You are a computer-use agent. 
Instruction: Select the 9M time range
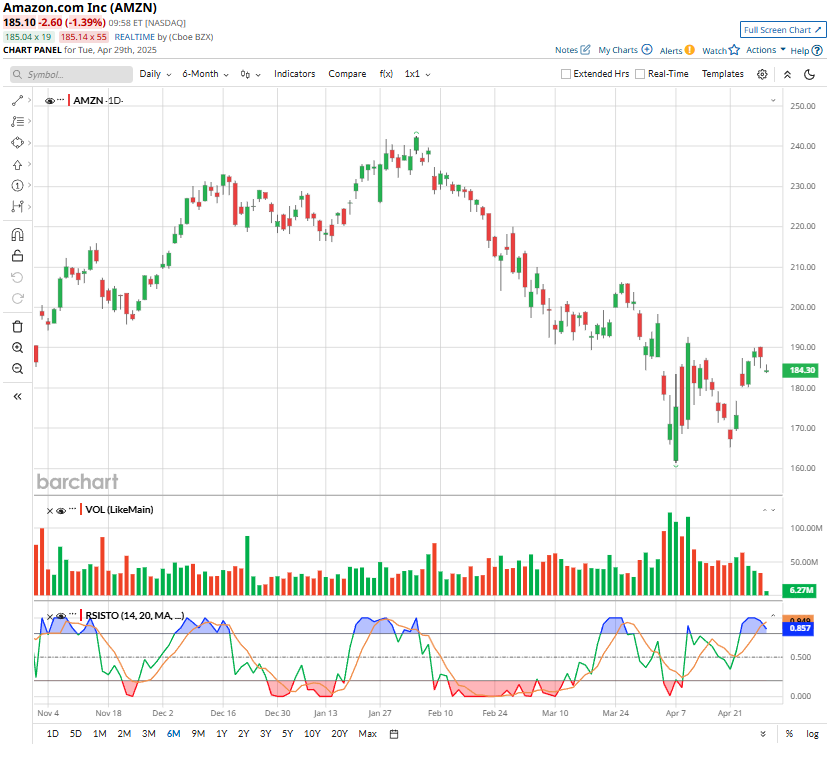[198, 734]
